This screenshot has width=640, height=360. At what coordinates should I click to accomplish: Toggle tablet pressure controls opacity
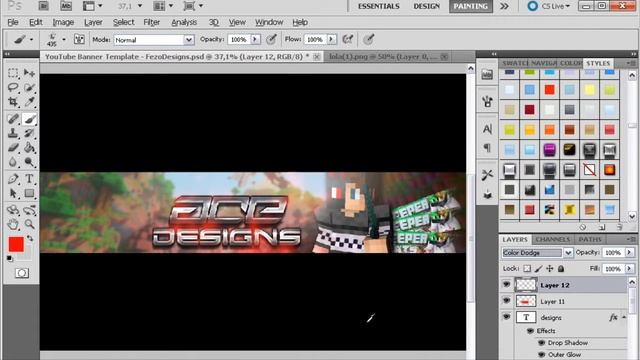271,39
